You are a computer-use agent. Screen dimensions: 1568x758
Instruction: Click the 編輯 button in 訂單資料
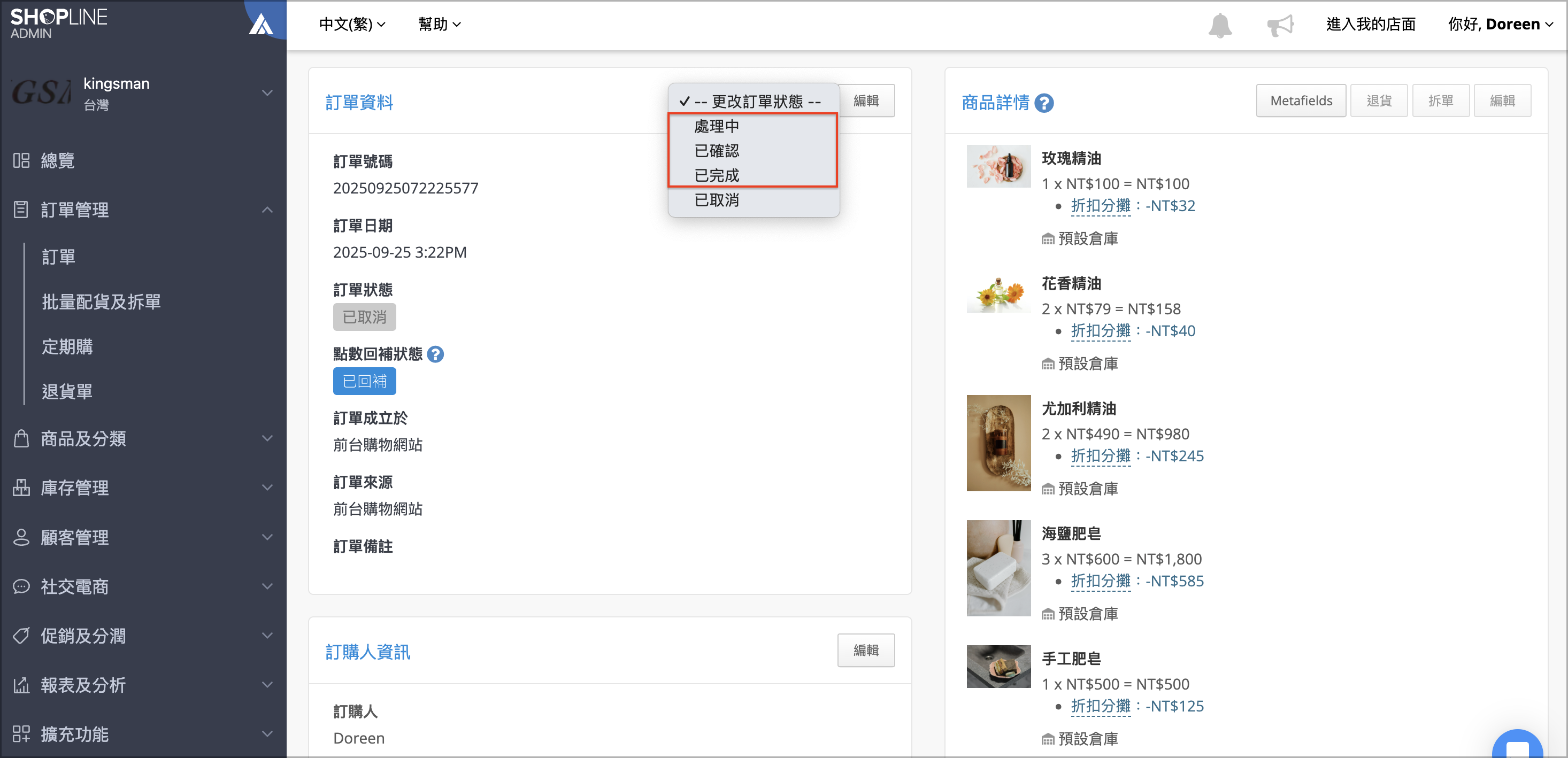pyautogui.click(x=866, y=101)
